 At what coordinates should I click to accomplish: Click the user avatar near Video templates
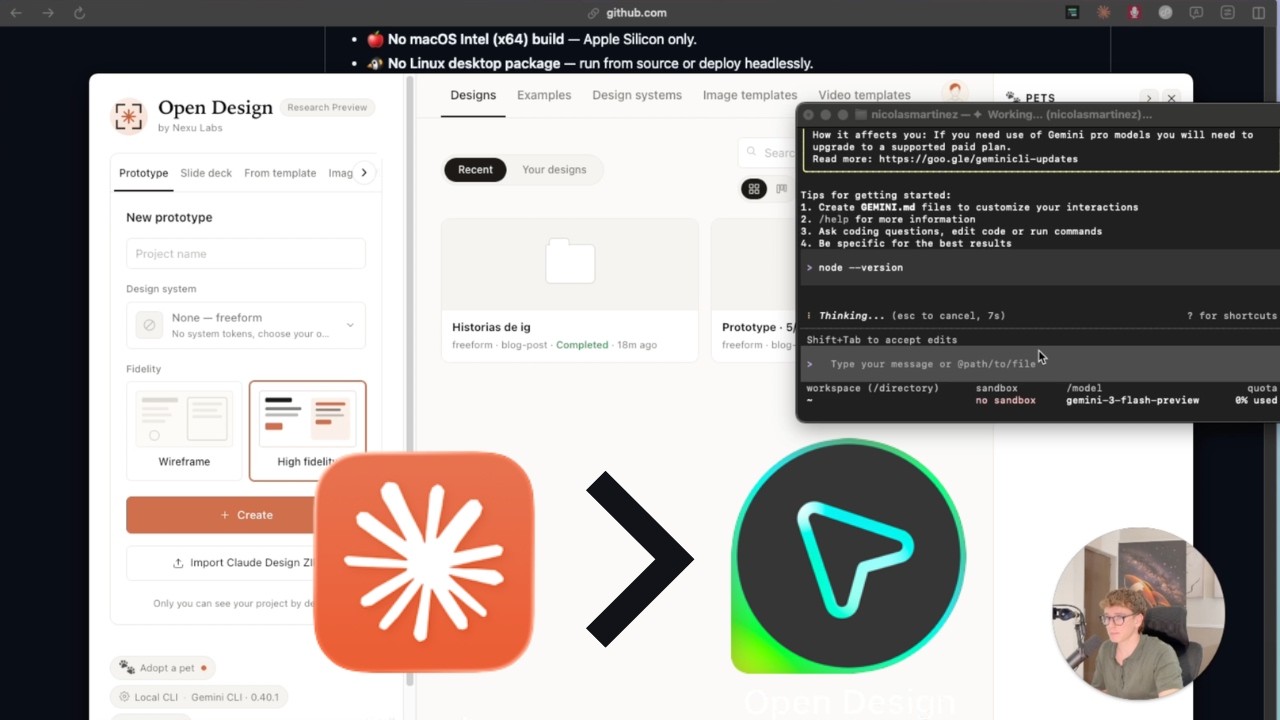click(956, 92)
